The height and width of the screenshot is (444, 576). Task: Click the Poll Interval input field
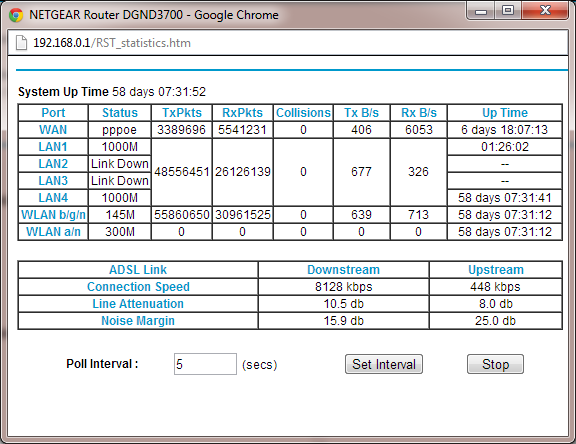coord(205,364)
